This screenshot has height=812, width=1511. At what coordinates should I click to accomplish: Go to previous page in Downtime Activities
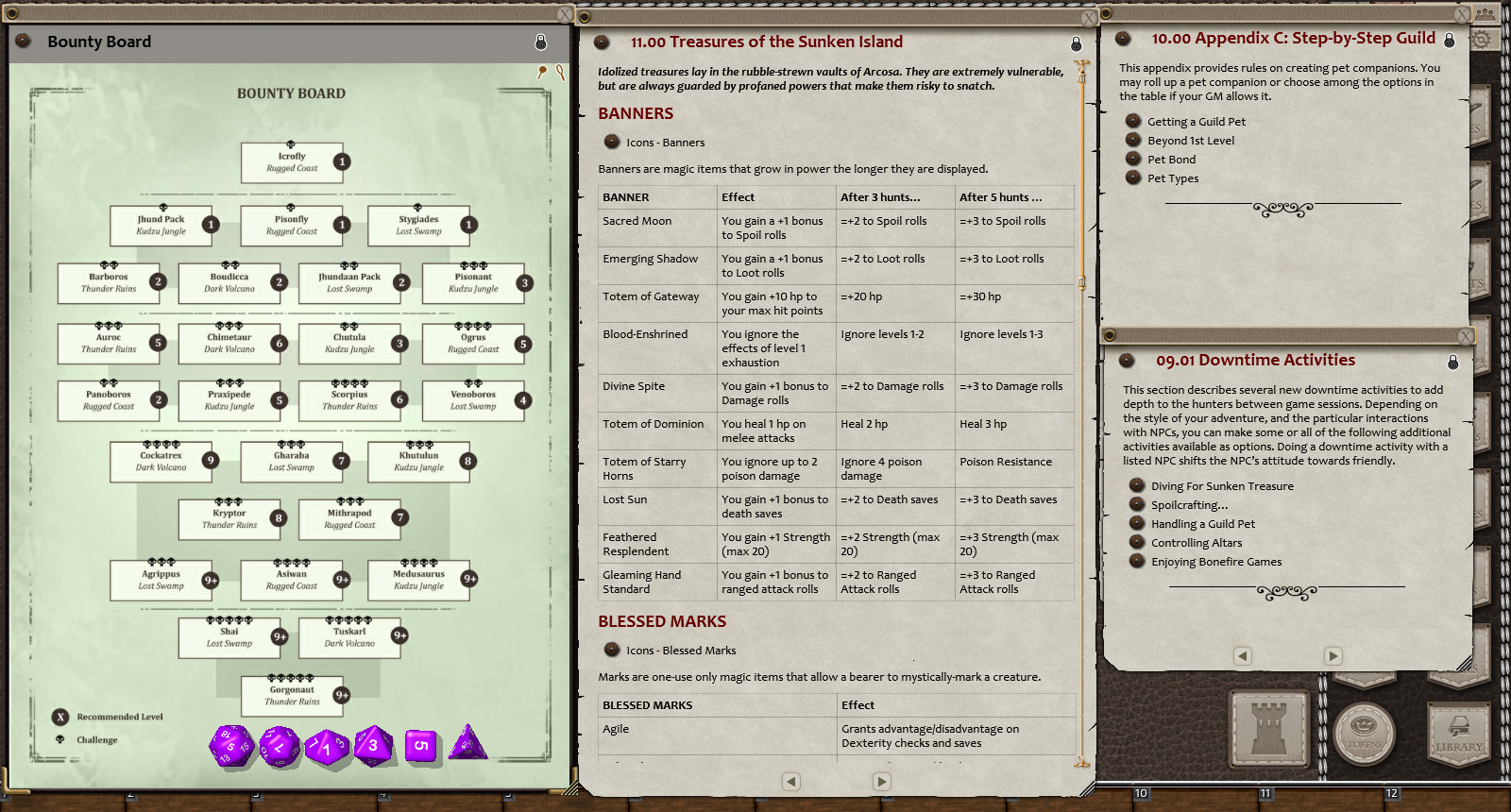(1243, 655)
